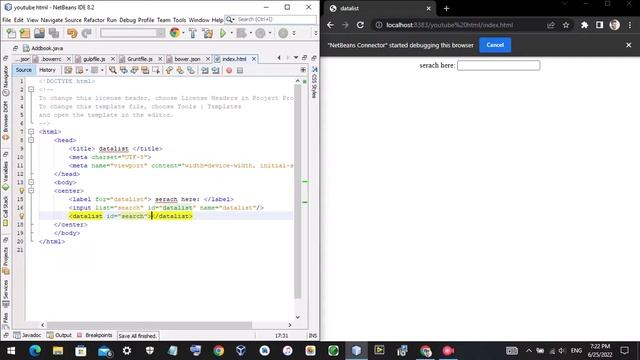Click the New File toolbar icon
640x360 pixels.
[x=11, y=33]
